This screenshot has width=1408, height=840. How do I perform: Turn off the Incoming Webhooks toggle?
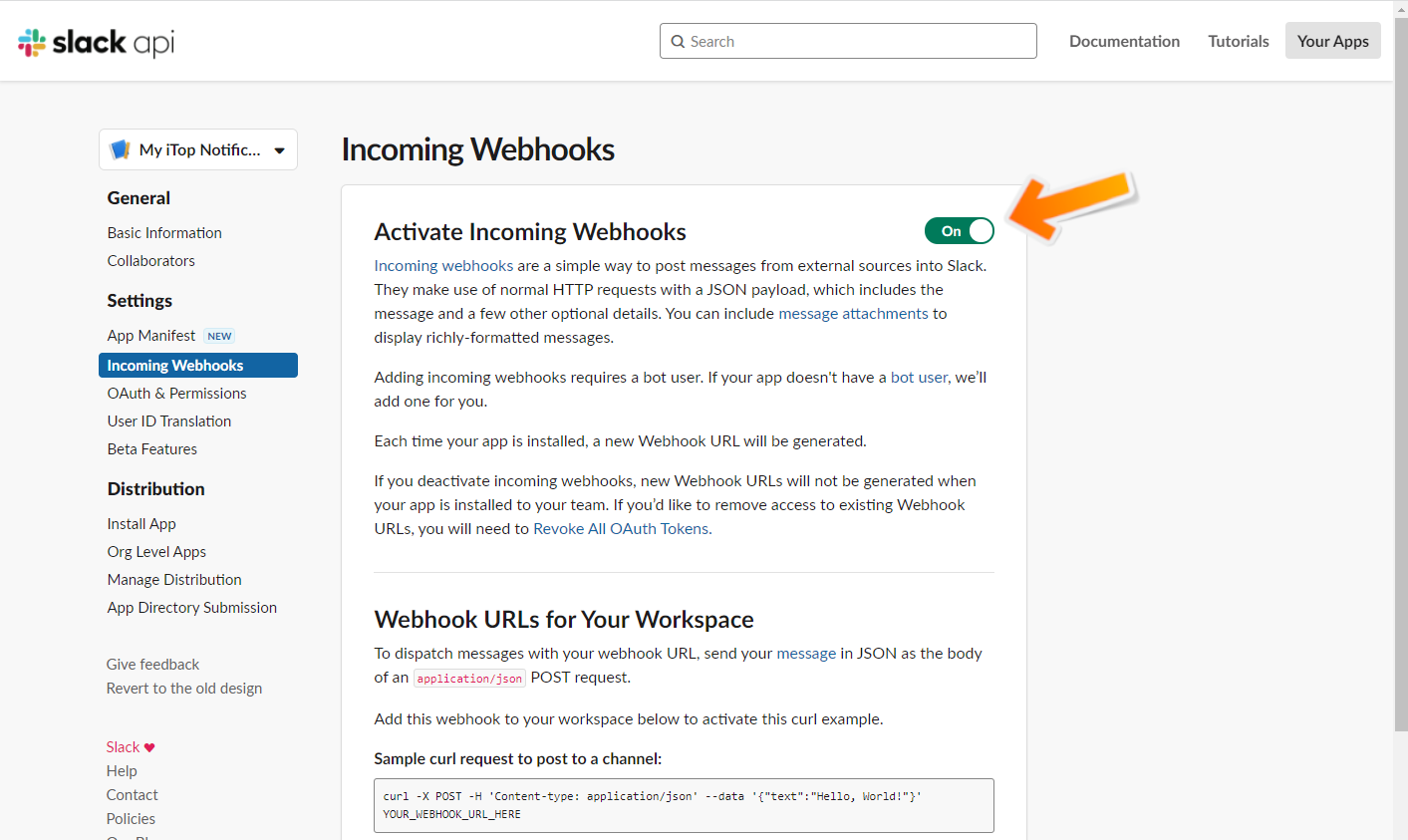pyautogui.click(x=959, y=231)
